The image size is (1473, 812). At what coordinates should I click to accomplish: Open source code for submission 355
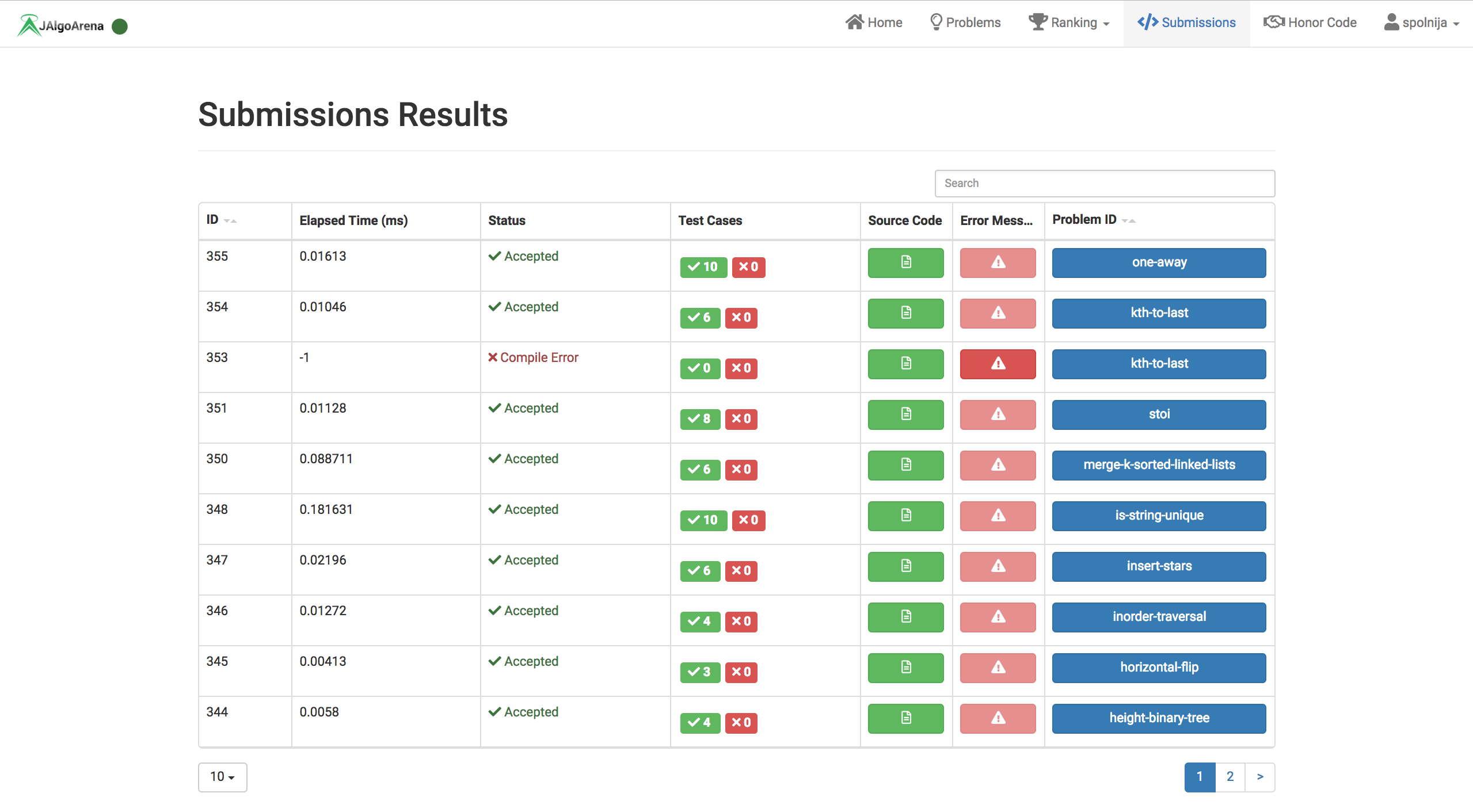(905, 262)
